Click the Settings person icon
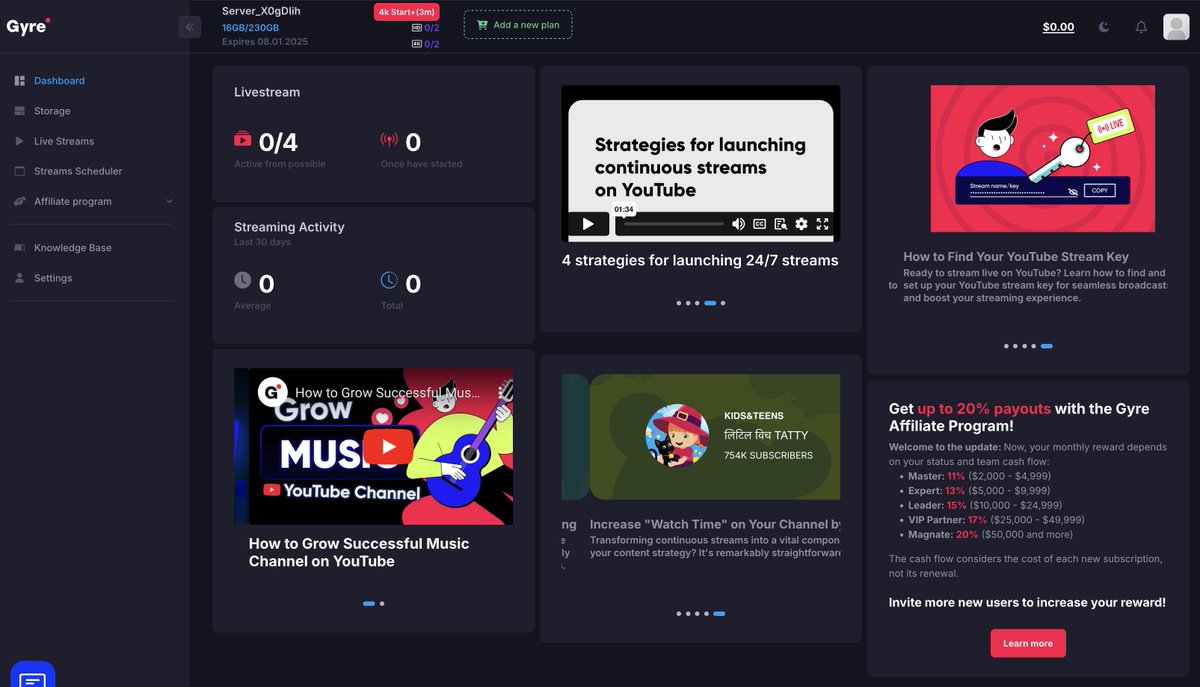This screenshot has height=687, width=1200. [x=20, y=278]
